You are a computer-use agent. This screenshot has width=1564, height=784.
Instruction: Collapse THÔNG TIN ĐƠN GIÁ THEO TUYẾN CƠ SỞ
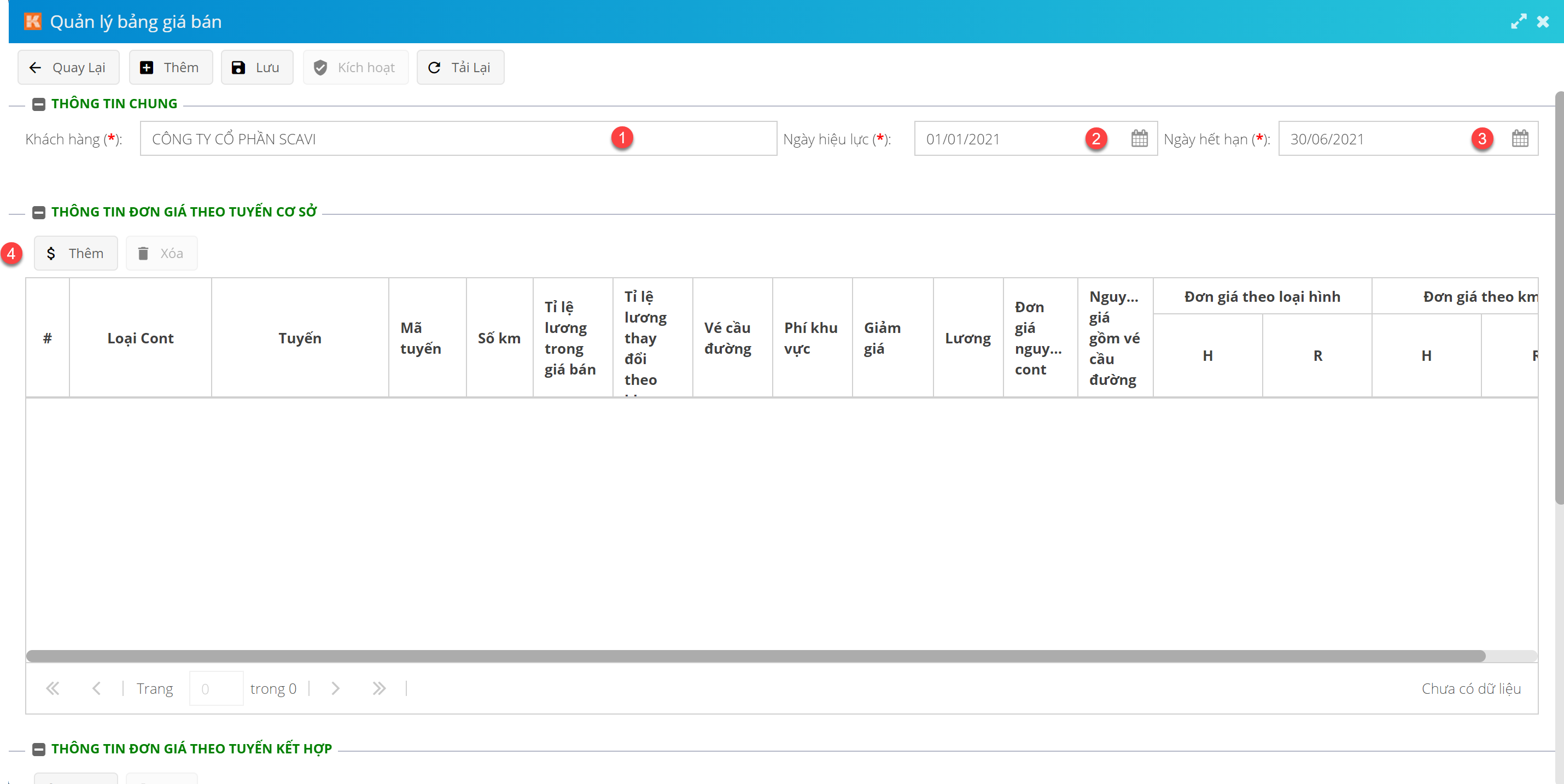pyautogui.click(x=39, y=212)
